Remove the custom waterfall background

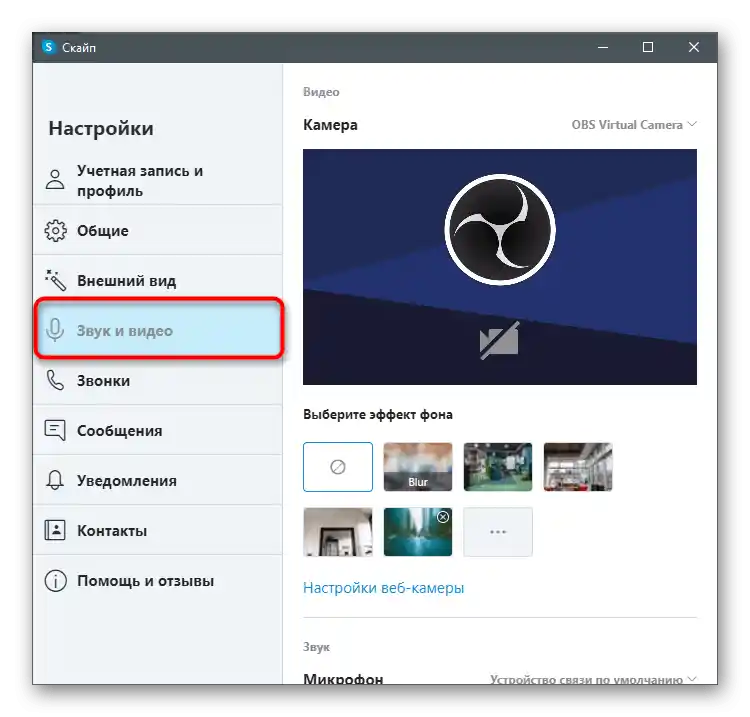[443, 517]
